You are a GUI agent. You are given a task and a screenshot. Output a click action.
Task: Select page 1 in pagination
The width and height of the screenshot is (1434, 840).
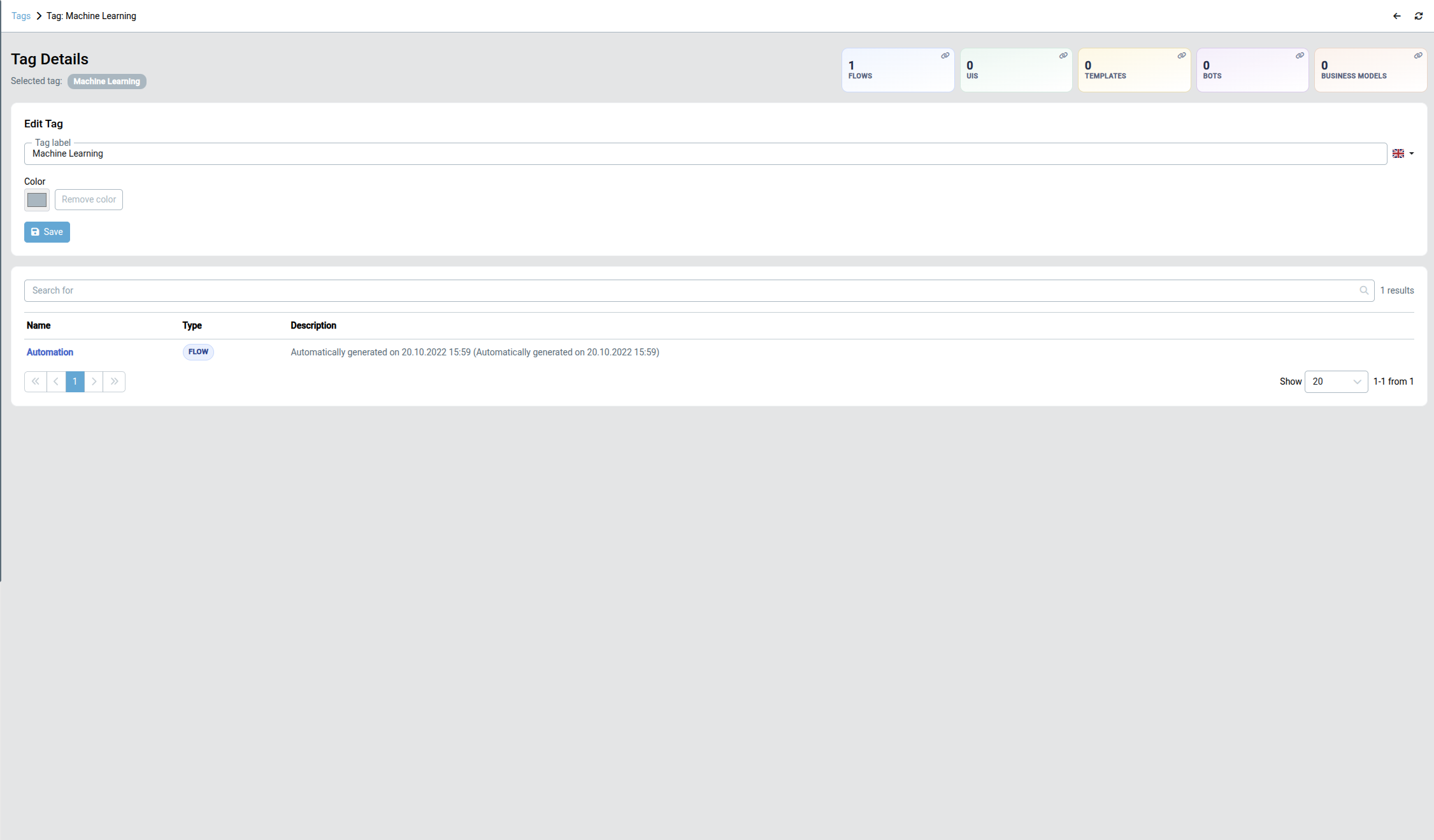coord(75,381)
